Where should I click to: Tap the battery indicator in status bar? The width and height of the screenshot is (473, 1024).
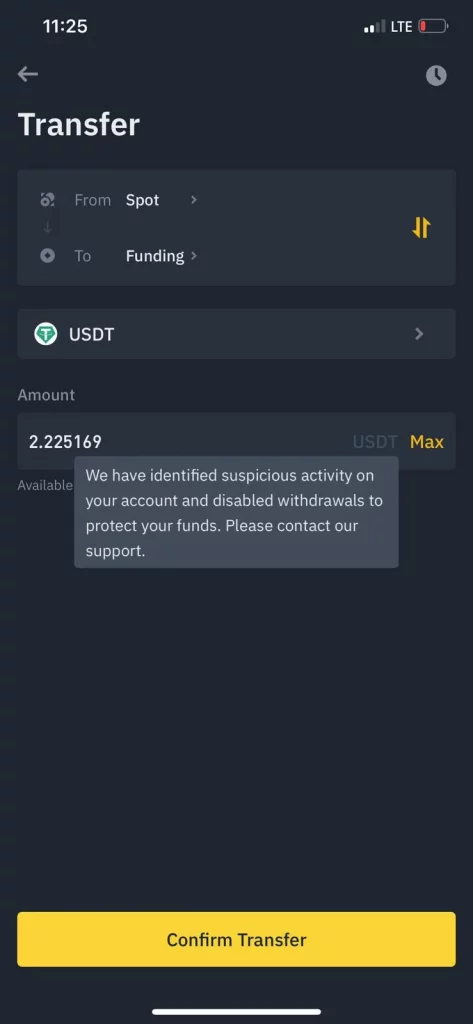(x=433, y=27)
